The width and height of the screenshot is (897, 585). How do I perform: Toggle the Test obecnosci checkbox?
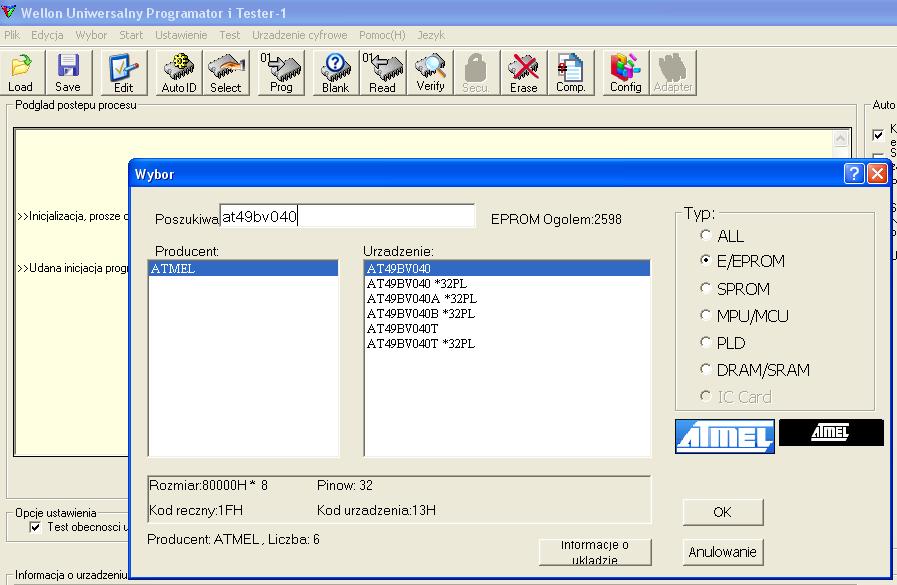click(x=35, y=527)
